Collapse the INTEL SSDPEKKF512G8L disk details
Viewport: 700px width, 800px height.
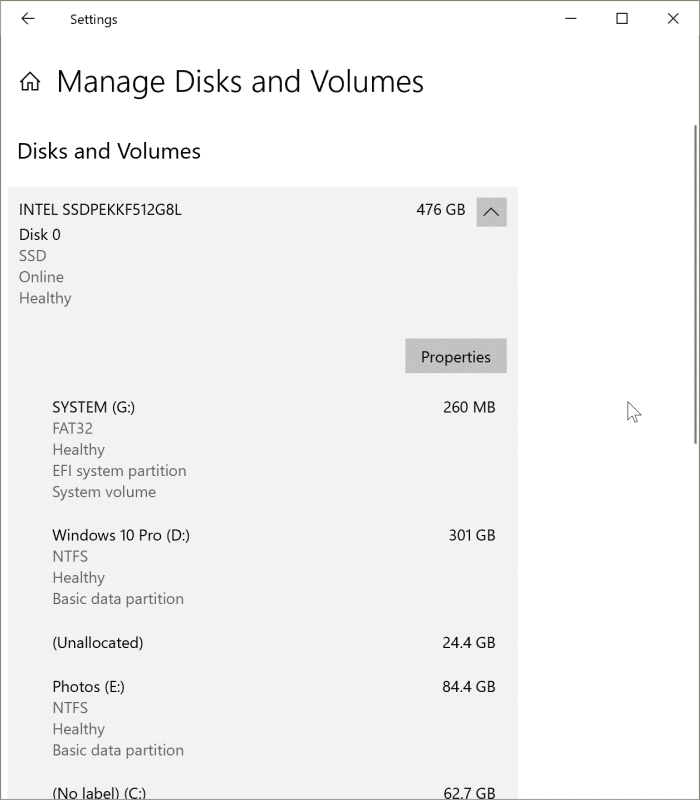(x=490, y=211)
